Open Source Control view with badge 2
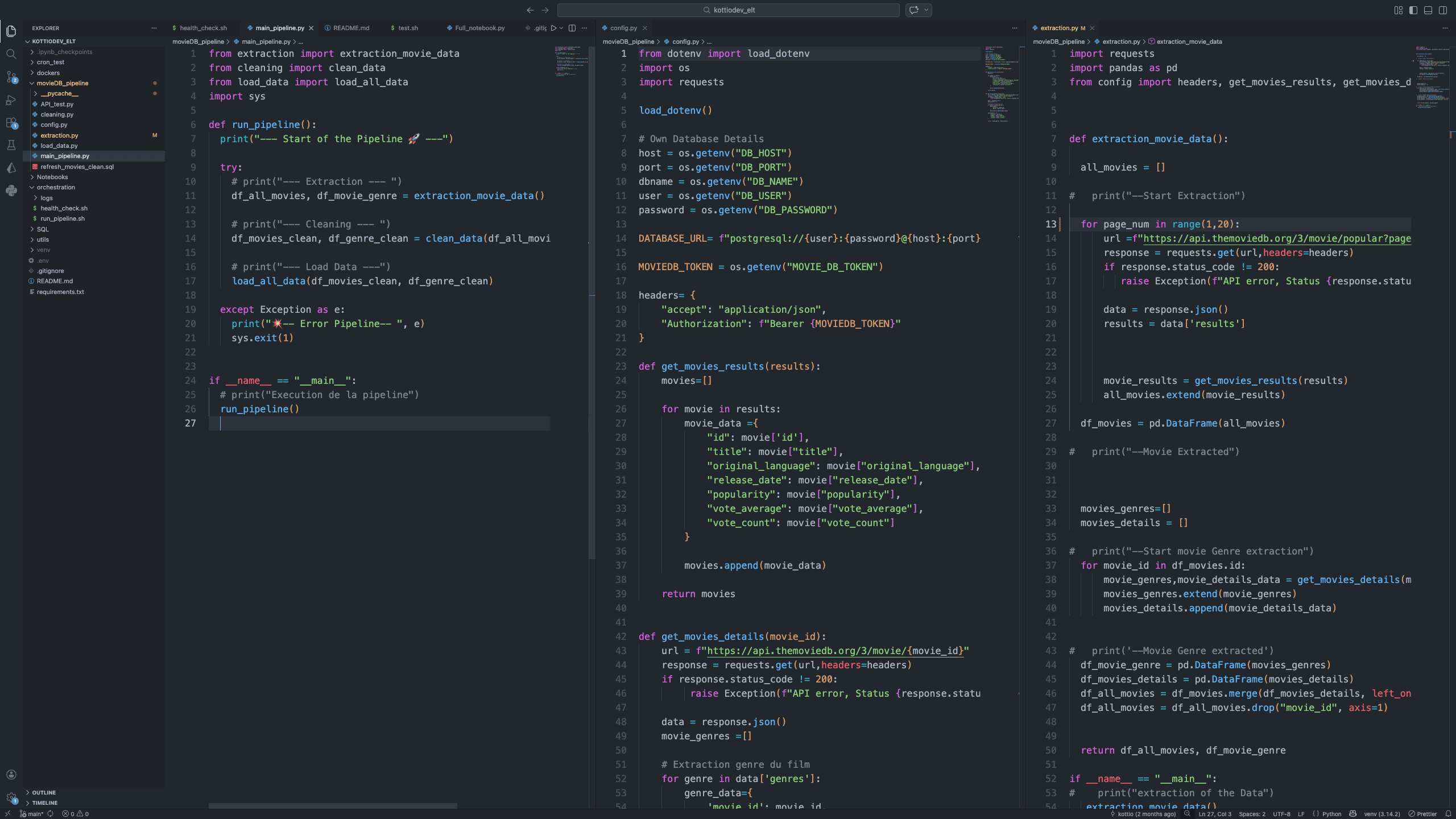 [11, 77]
